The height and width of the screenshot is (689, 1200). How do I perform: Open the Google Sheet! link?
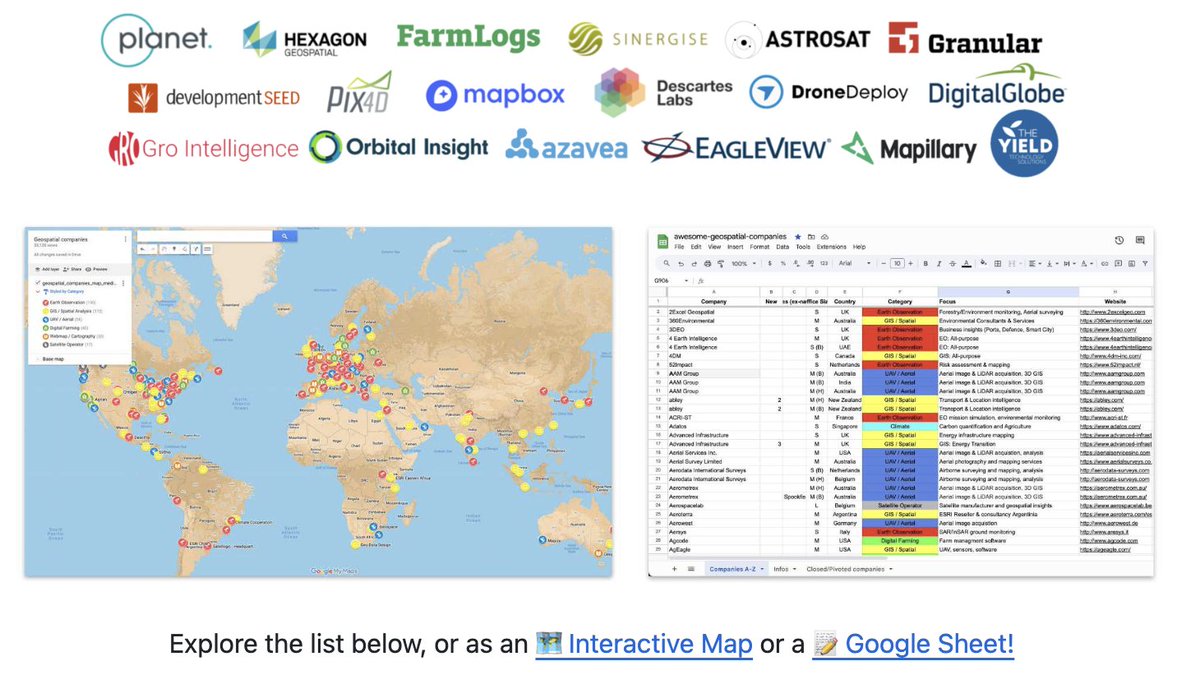pos(915,644)
